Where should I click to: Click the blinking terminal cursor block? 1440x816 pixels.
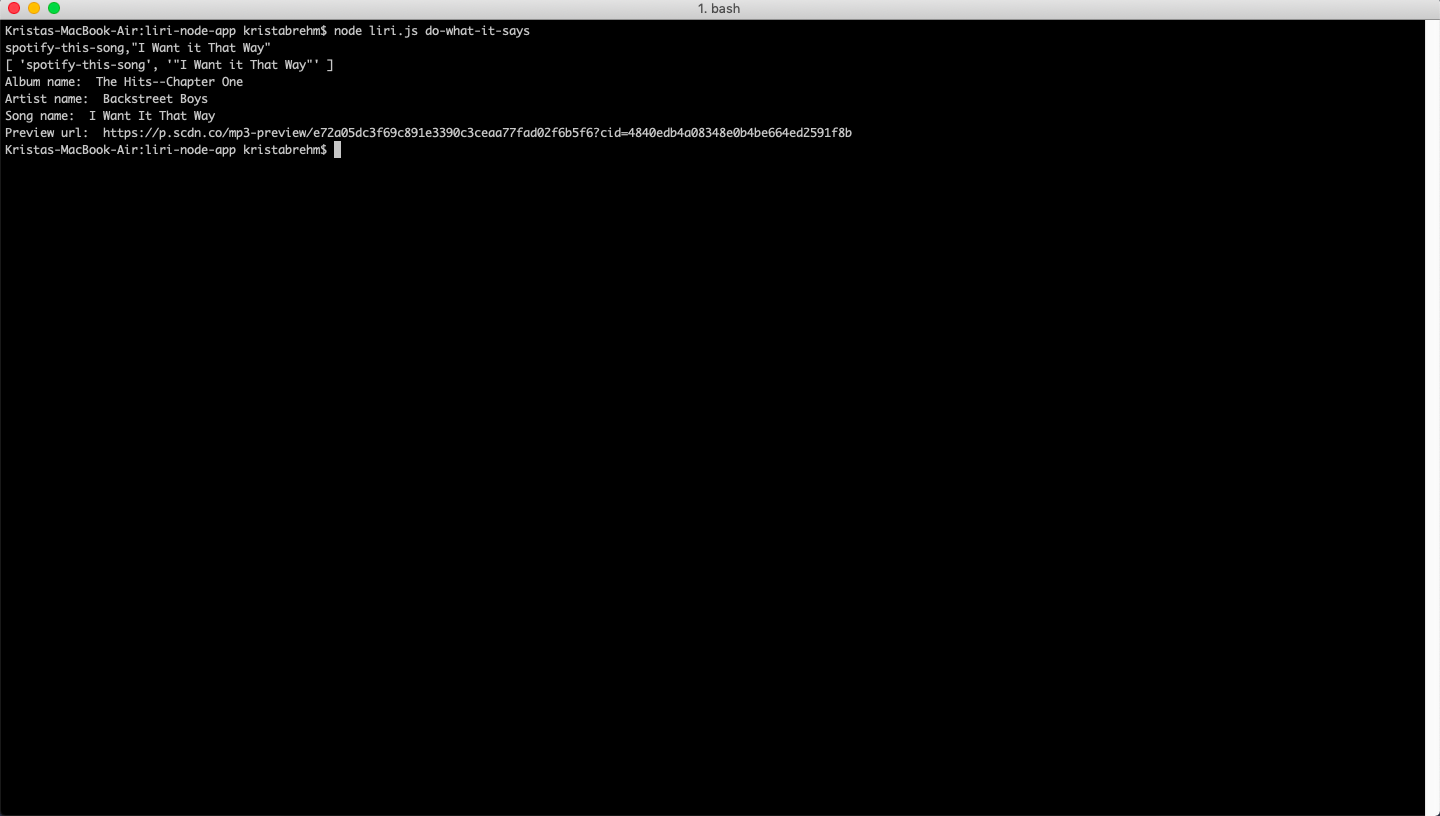tap(338, 150)
